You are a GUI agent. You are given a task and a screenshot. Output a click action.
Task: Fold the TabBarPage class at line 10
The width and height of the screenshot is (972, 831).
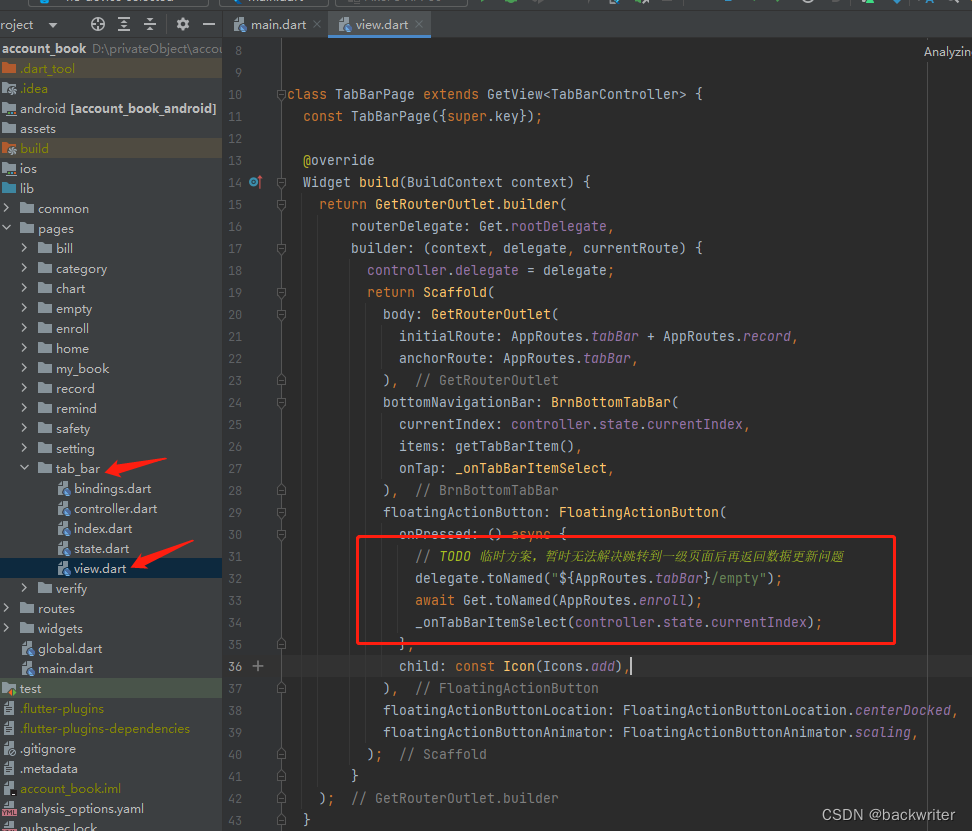281,94
